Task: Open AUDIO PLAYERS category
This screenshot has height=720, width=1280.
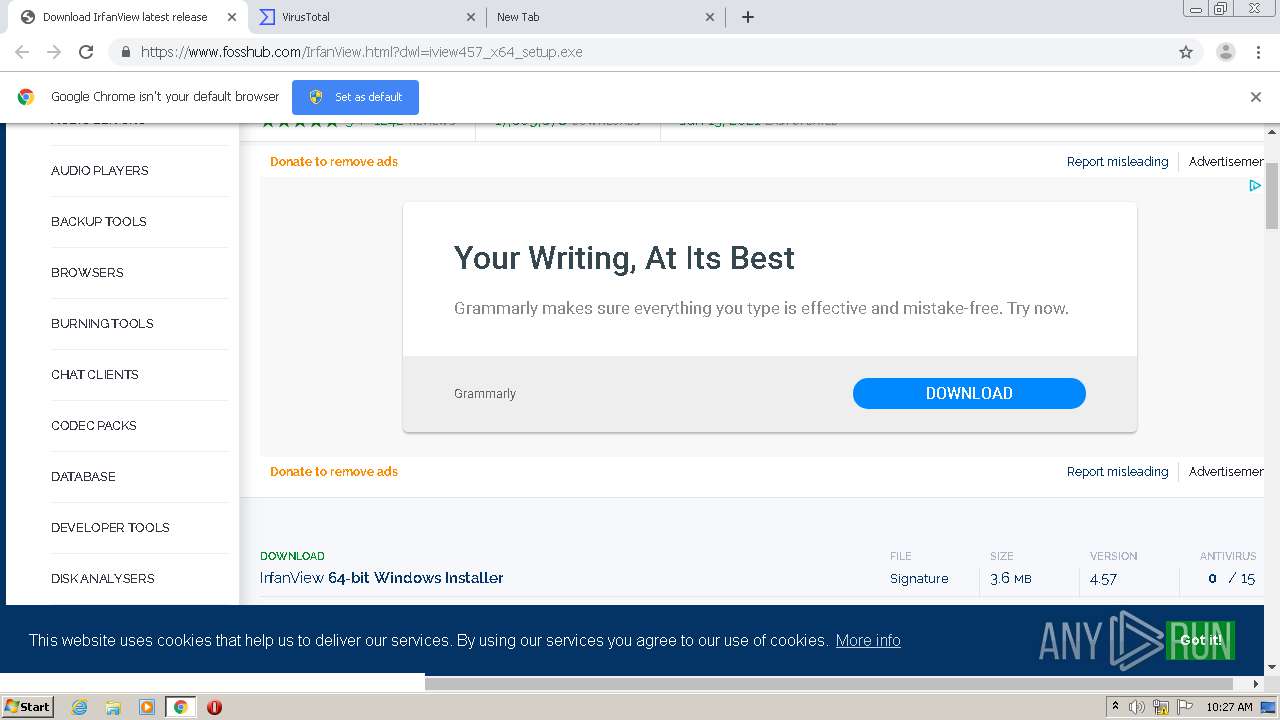Action: 100,171
